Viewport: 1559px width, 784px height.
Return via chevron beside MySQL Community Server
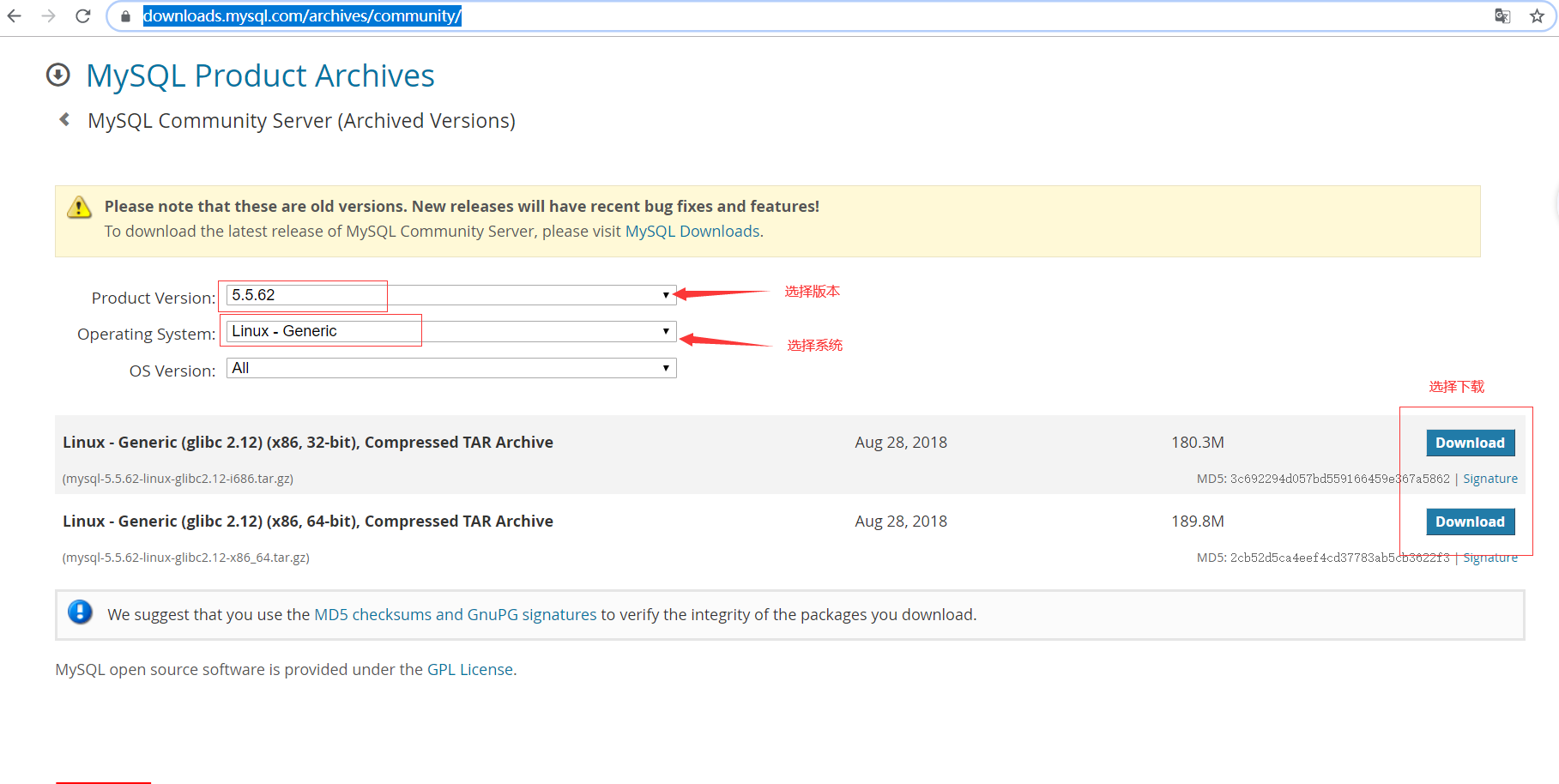pyautogui.click(x=64, y=119)
